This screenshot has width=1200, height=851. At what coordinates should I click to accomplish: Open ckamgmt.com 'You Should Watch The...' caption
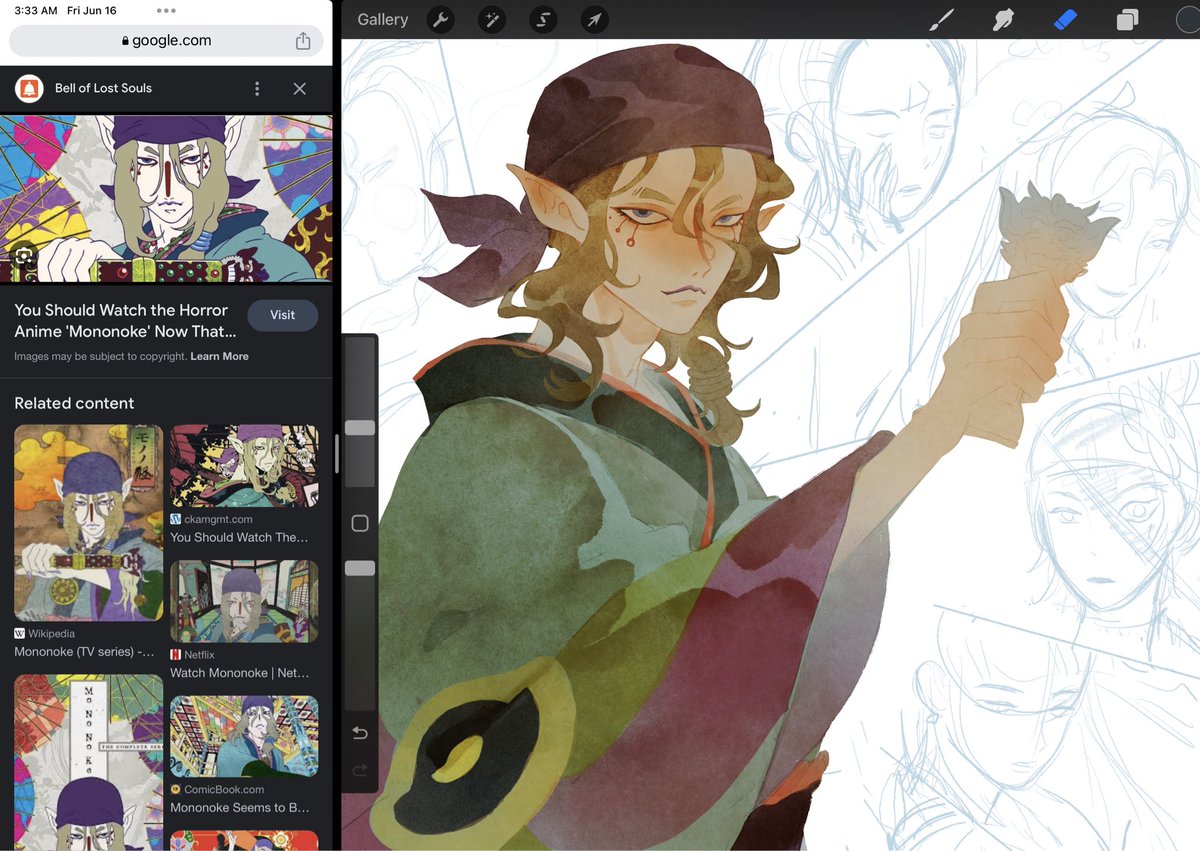[x=239, y=537]
